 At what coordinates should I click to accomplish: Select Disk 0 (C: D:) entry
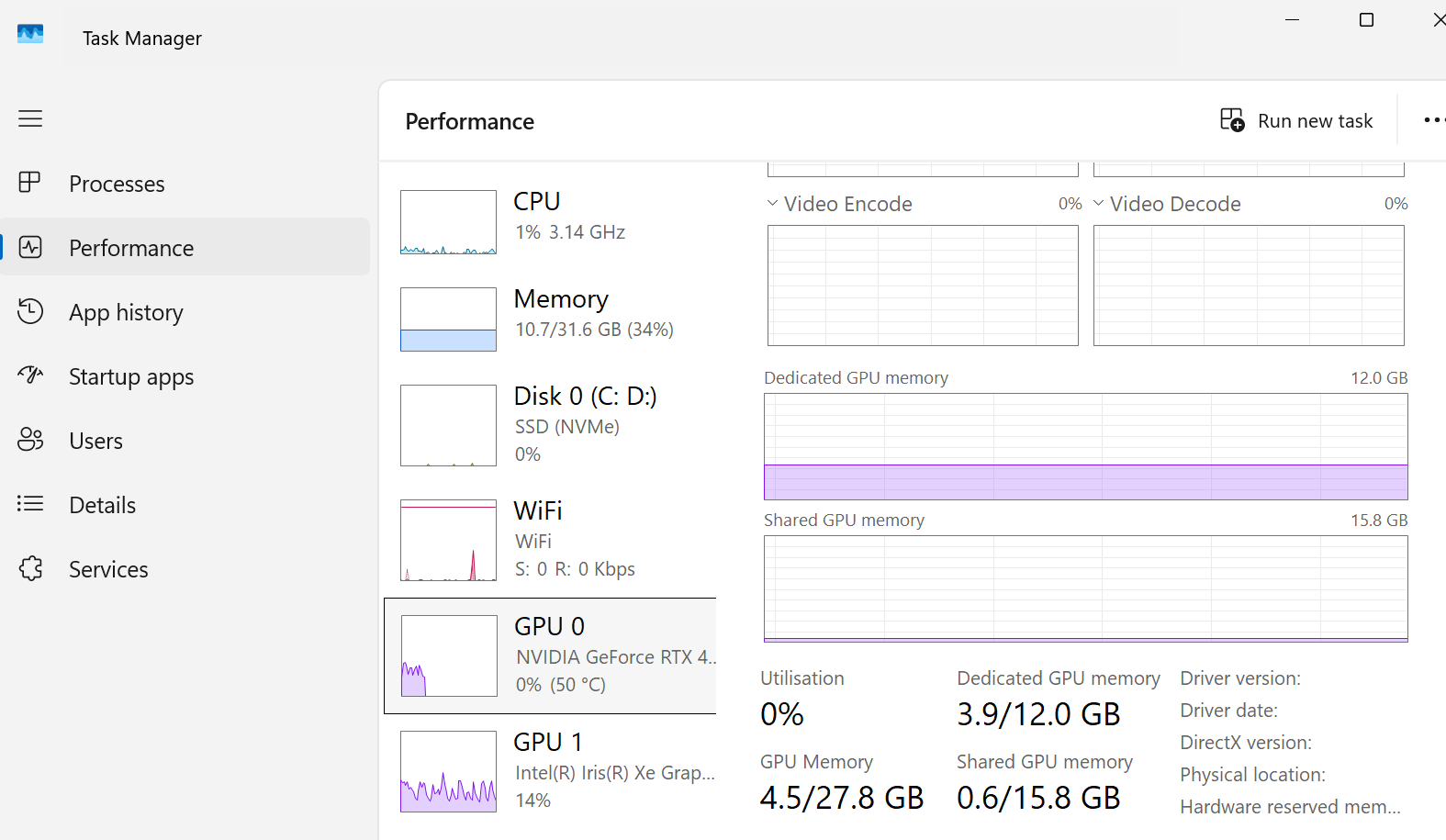(551, 424)
